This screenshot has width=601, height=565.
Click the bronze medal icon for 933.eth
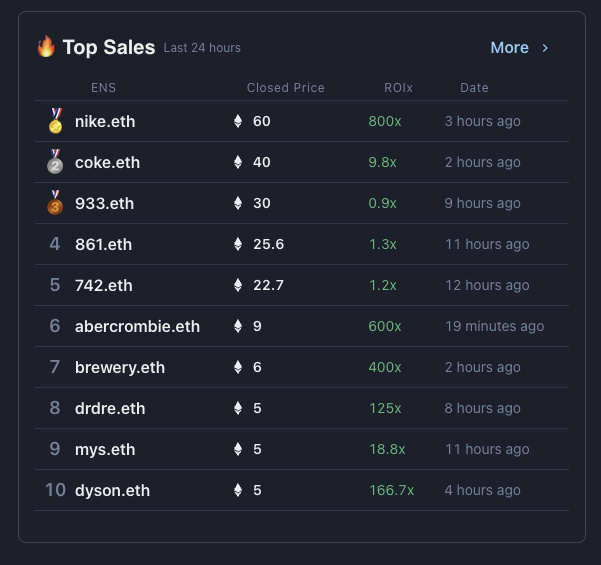click(x=55, y=203)
